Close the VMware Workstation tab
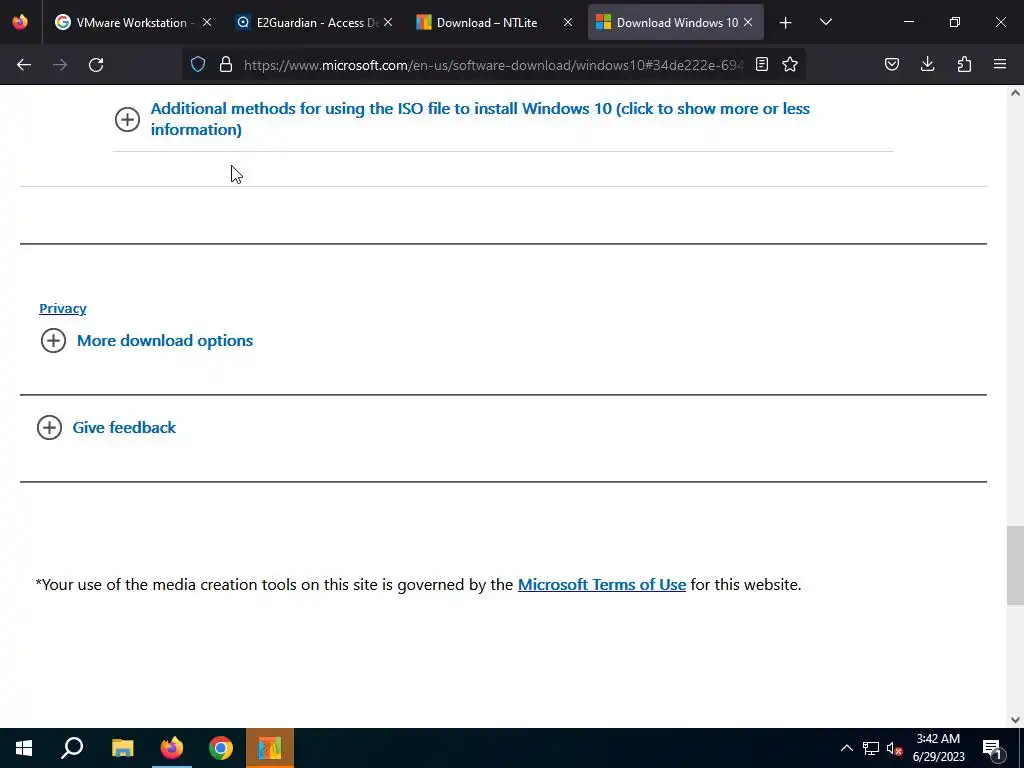The height and width of the screenshot is (768, 1024). click(207, 22)
